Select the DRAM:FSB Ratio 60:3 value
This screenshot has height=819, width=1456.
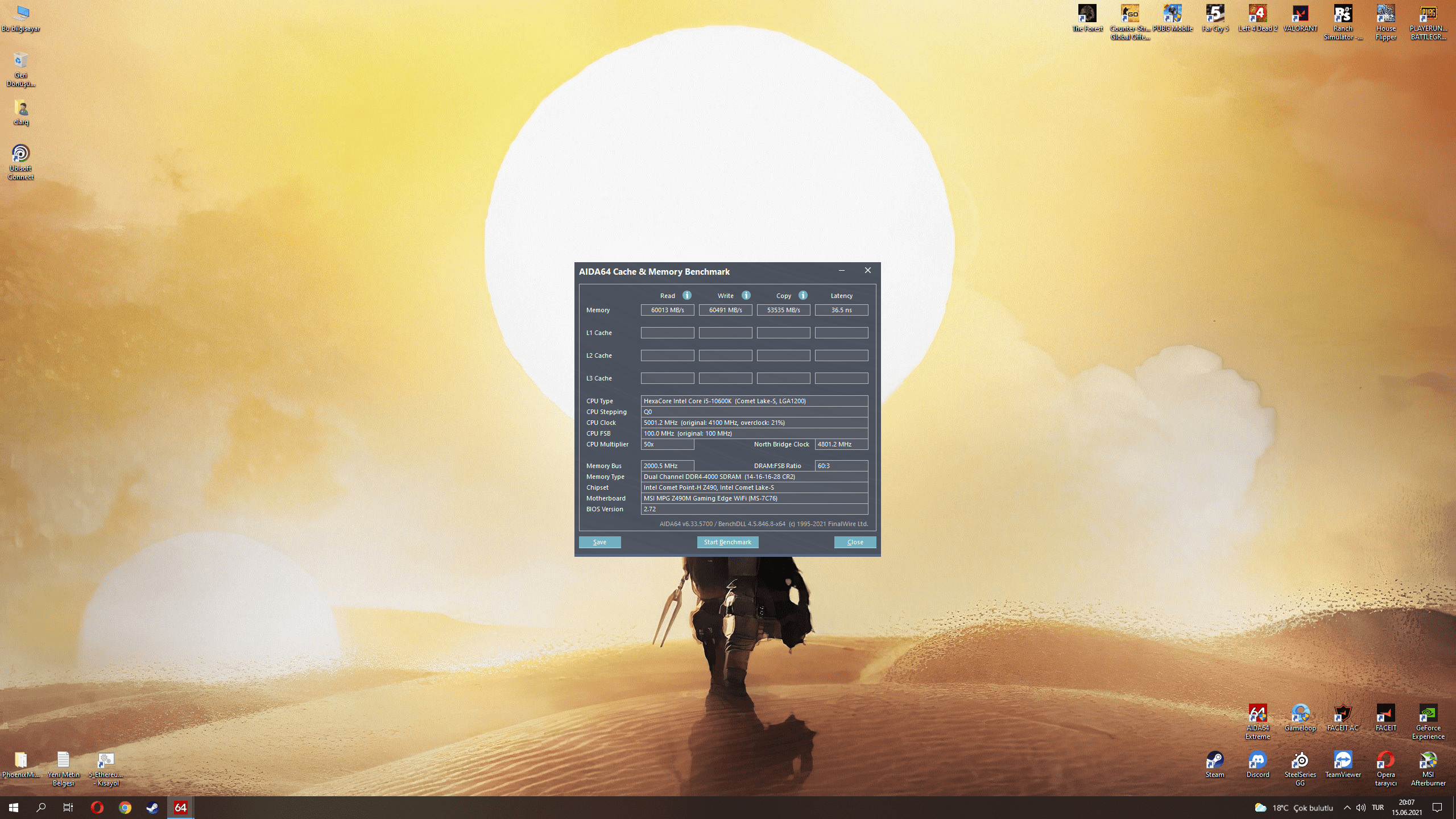coord(842,466)
